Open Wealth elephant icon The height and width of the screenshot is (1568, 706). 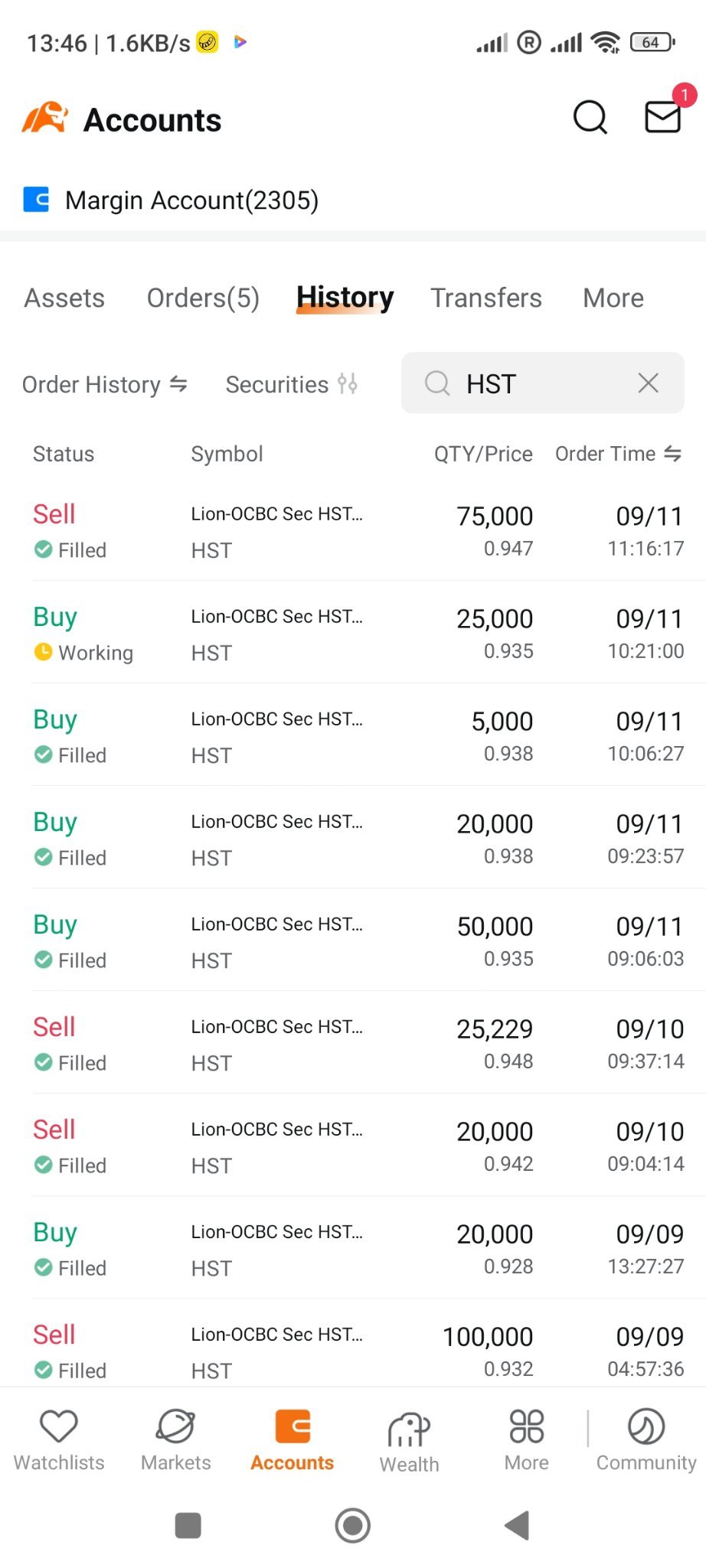tap(409, 1429)
